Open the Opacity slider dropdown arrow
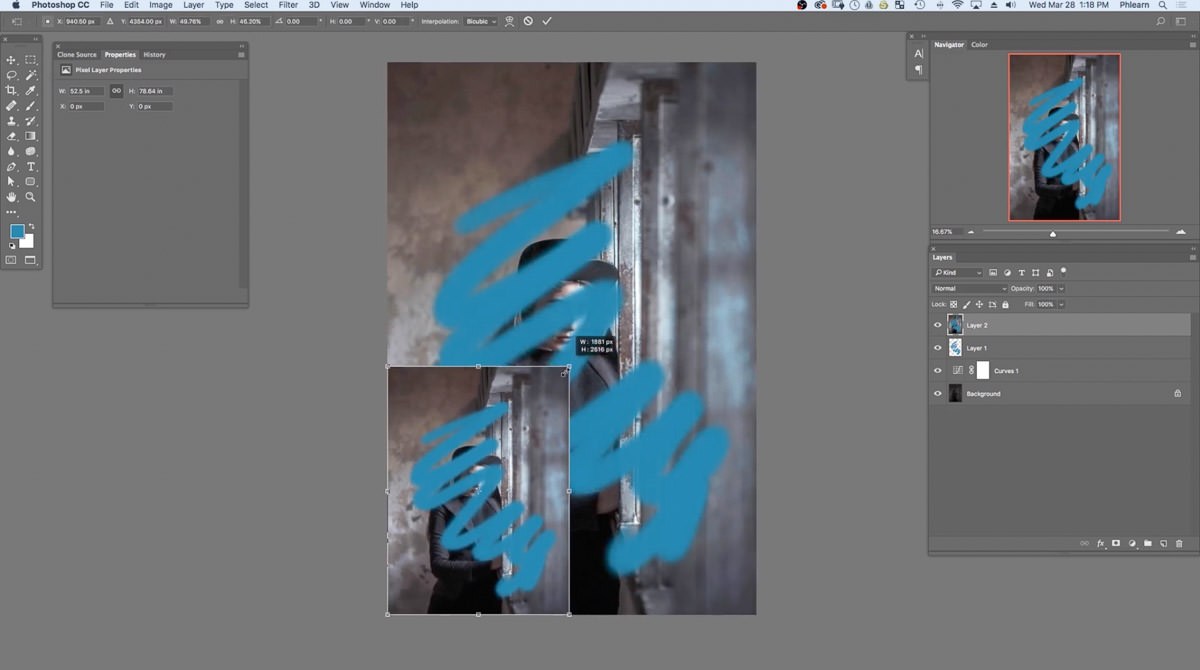The image size is (1200, 670). (1061, 288)
